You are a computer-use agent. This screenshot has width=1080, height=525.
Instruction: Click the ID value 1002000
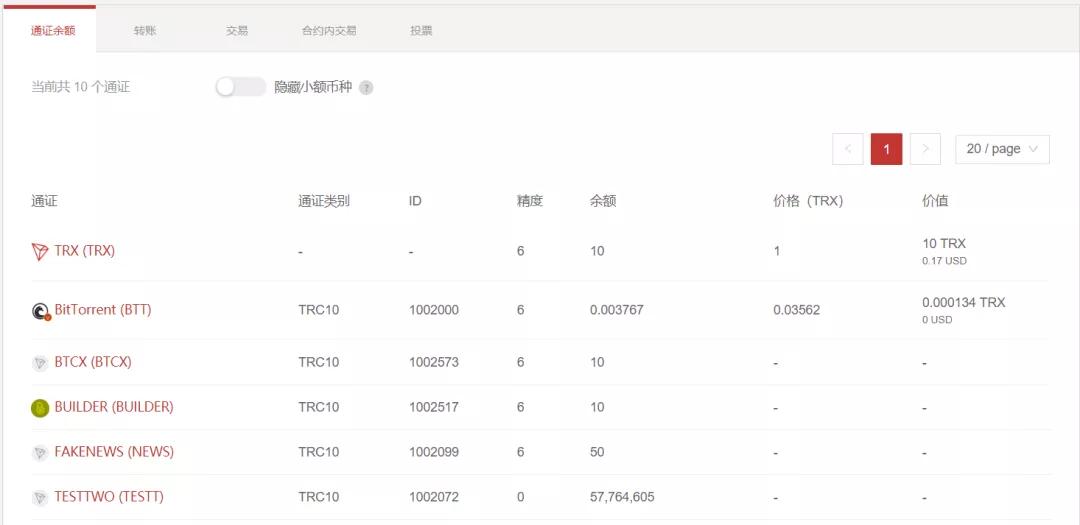coord(434,310)
